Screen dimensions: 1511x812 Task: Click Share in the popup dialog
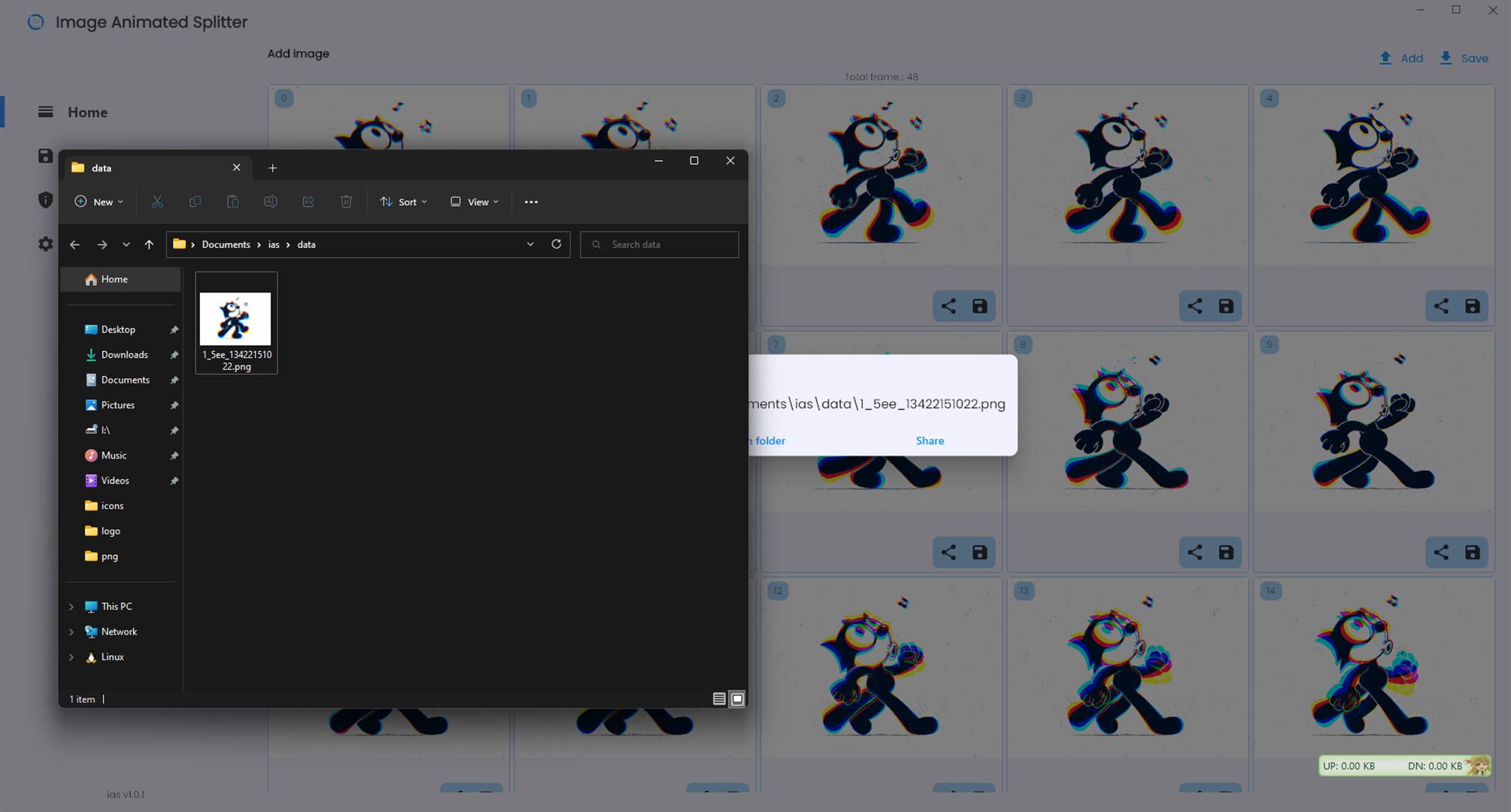[930, 441]
